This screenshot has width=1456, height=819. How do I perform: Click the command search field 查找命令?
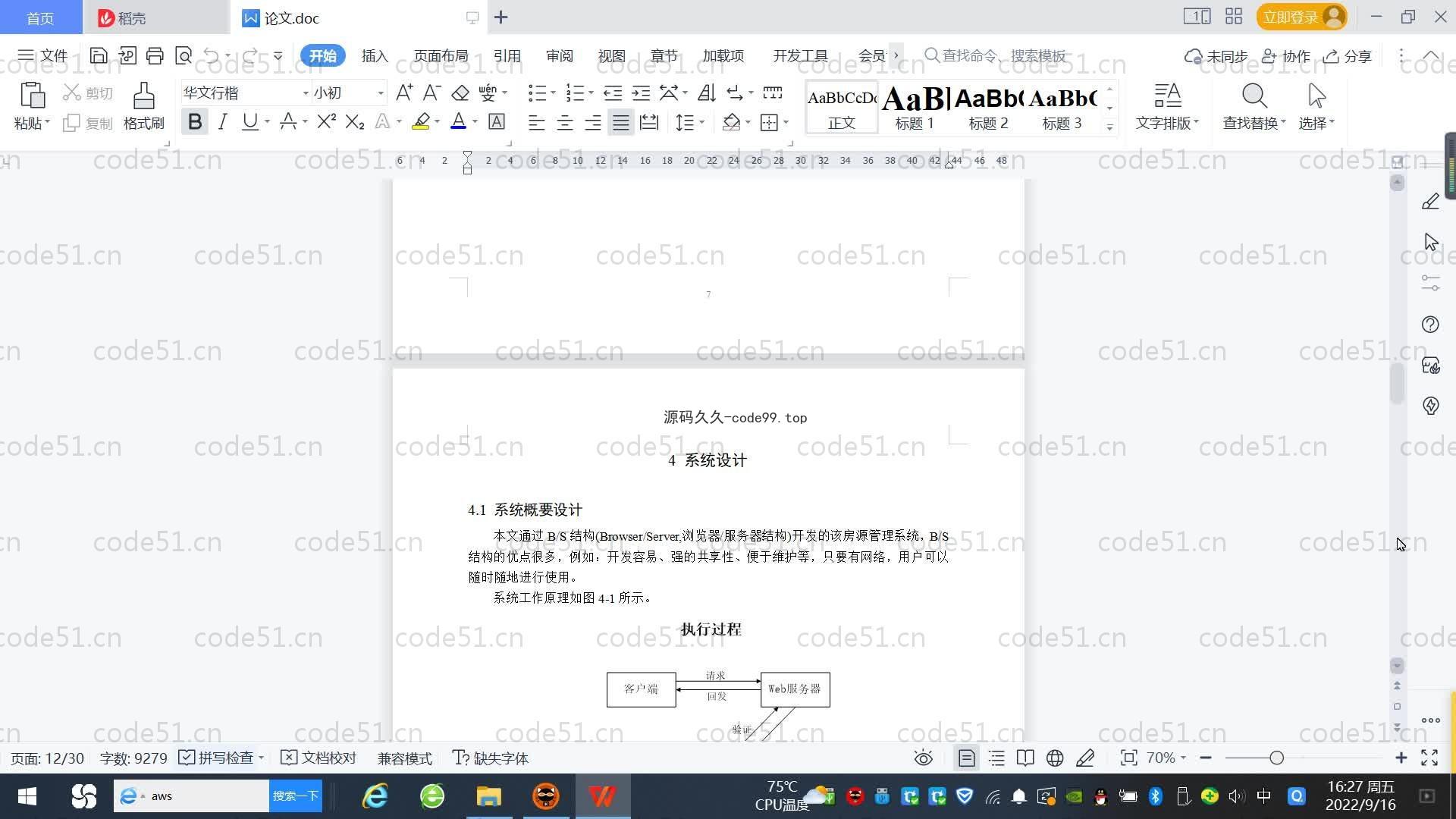(x=995, y=55)
